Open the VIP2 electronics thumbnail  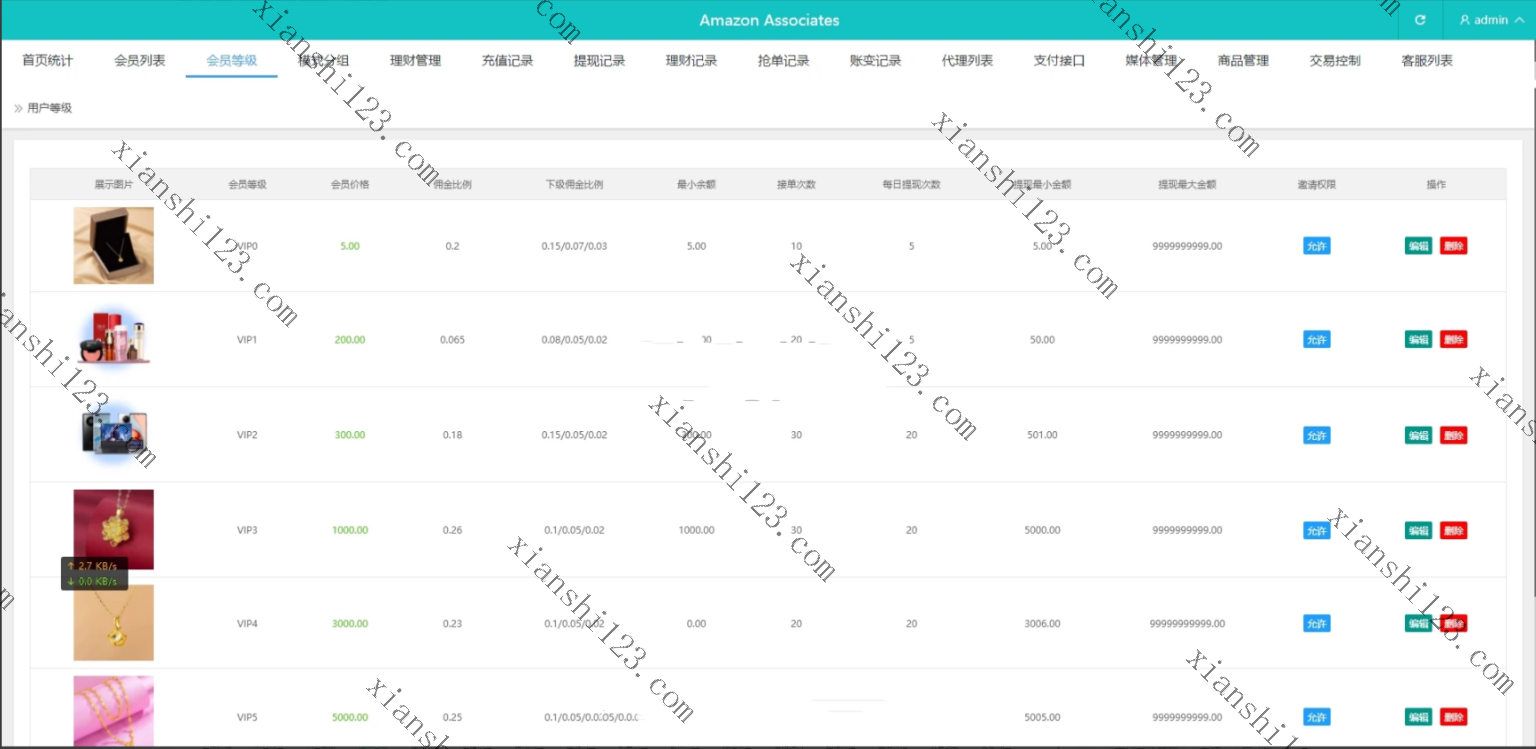[114, 435]
